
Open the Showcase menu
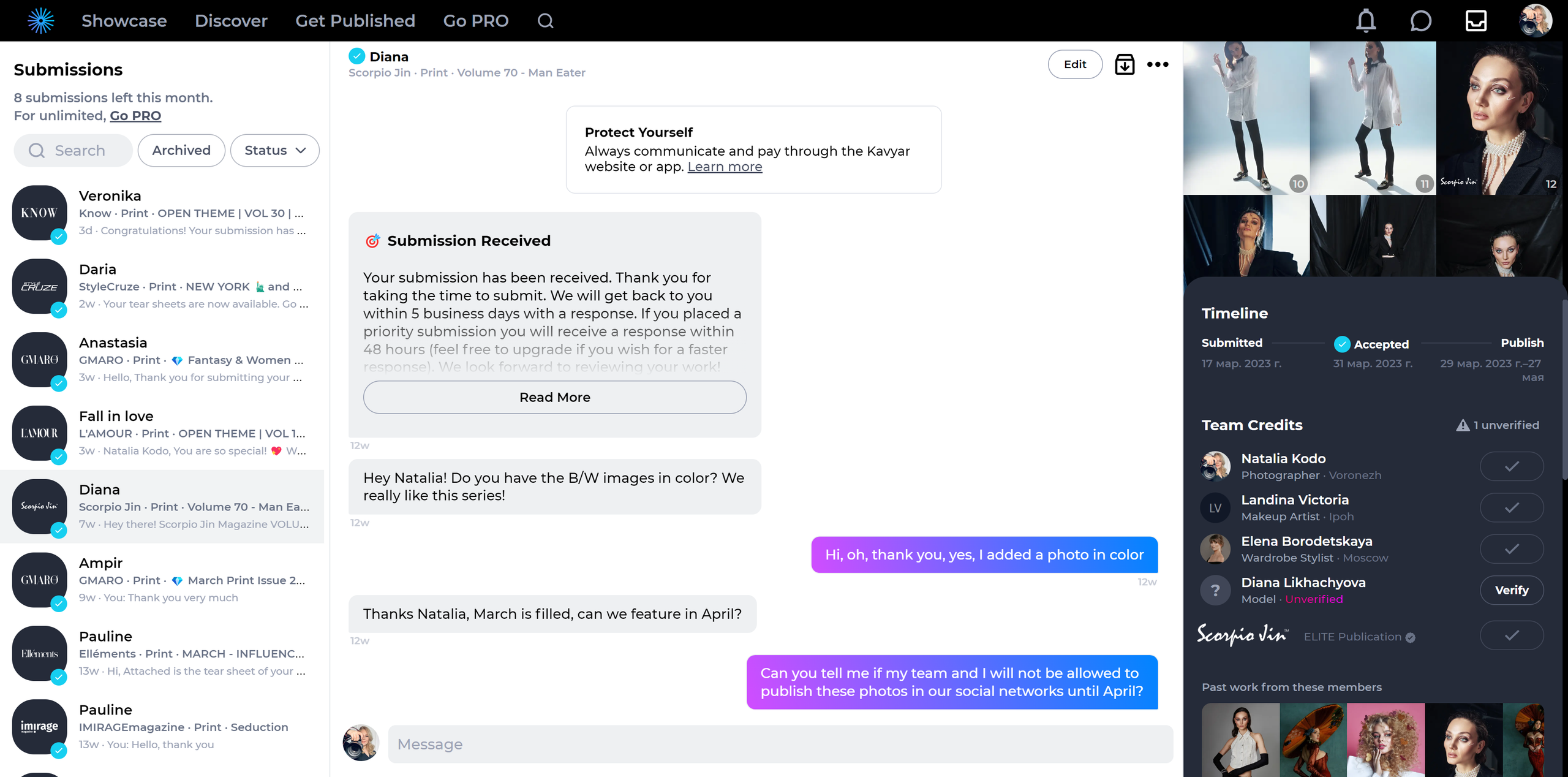(124, 21)
